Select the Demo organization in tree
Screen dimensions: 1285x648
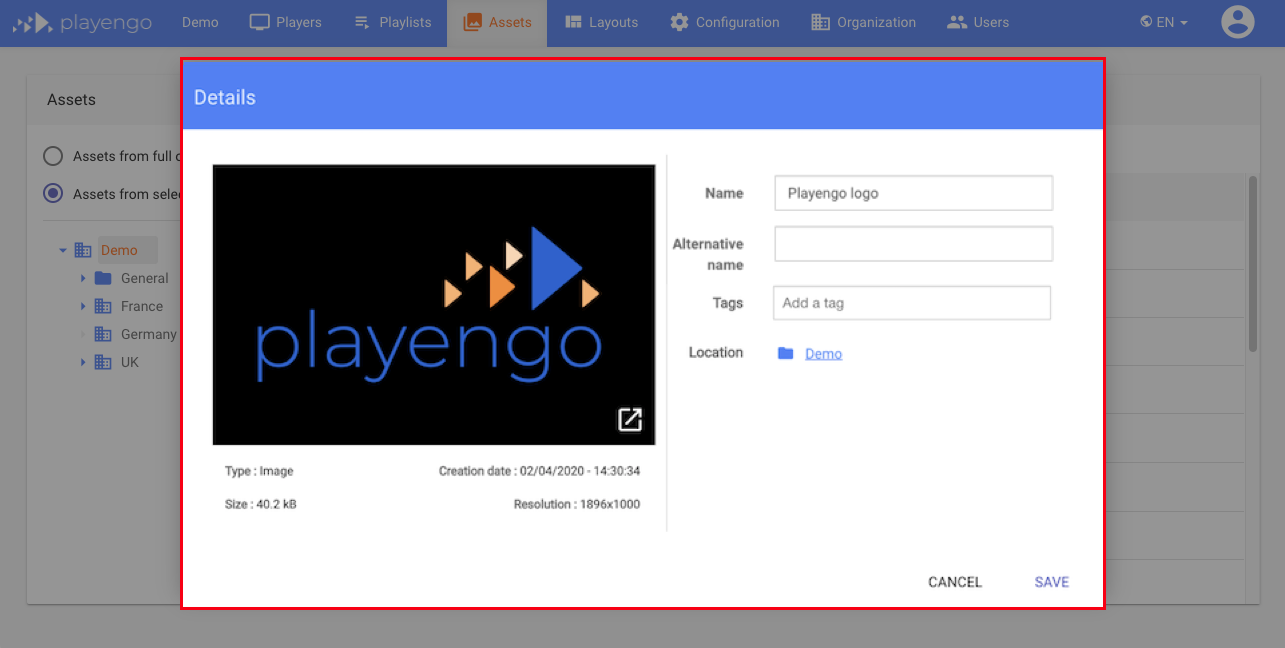coord(119,250)
